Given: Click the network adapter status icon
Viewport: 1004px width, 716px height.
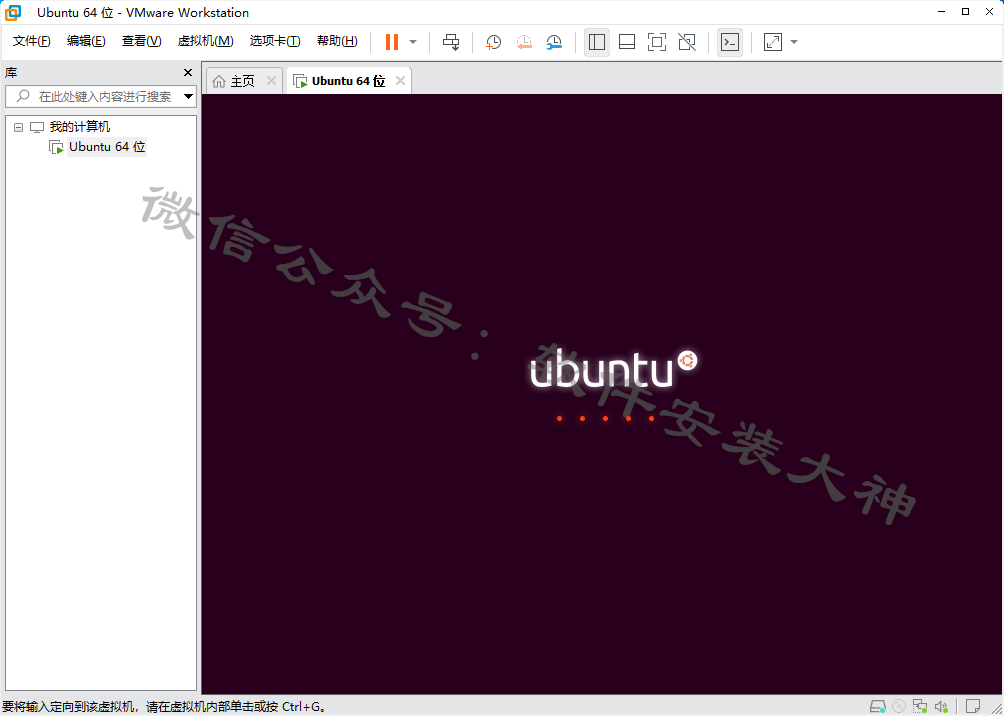Looking at the screenshot, I should click(x=920, y=706).
